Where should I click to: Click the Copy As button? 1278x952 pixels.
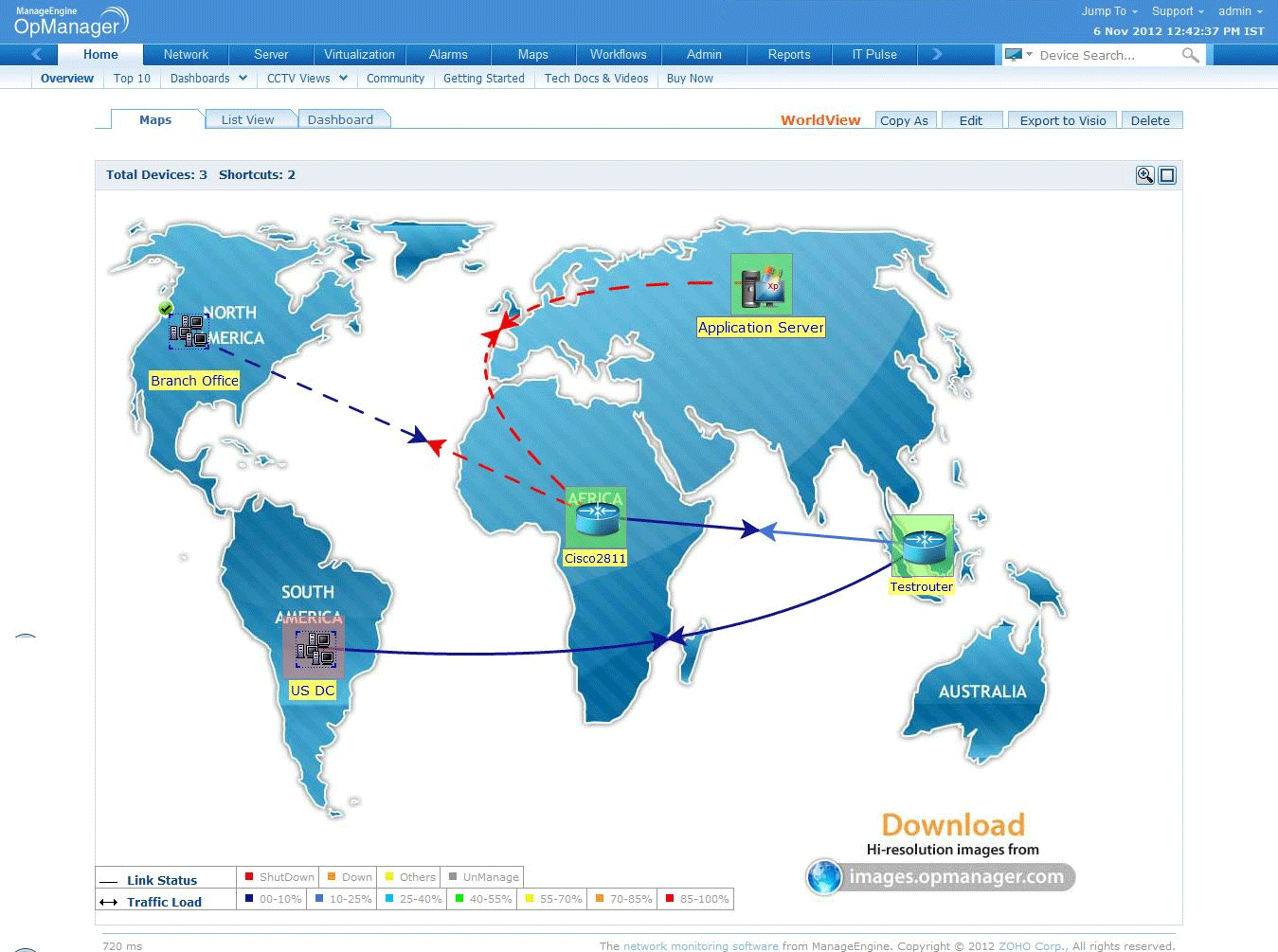tap(904, 120)
